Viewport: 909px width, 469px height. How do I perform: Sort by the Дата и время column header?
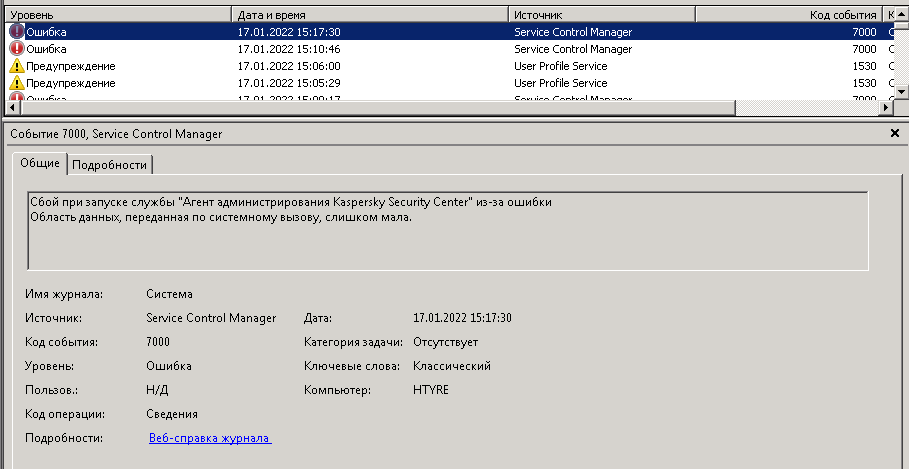(371, 15)
